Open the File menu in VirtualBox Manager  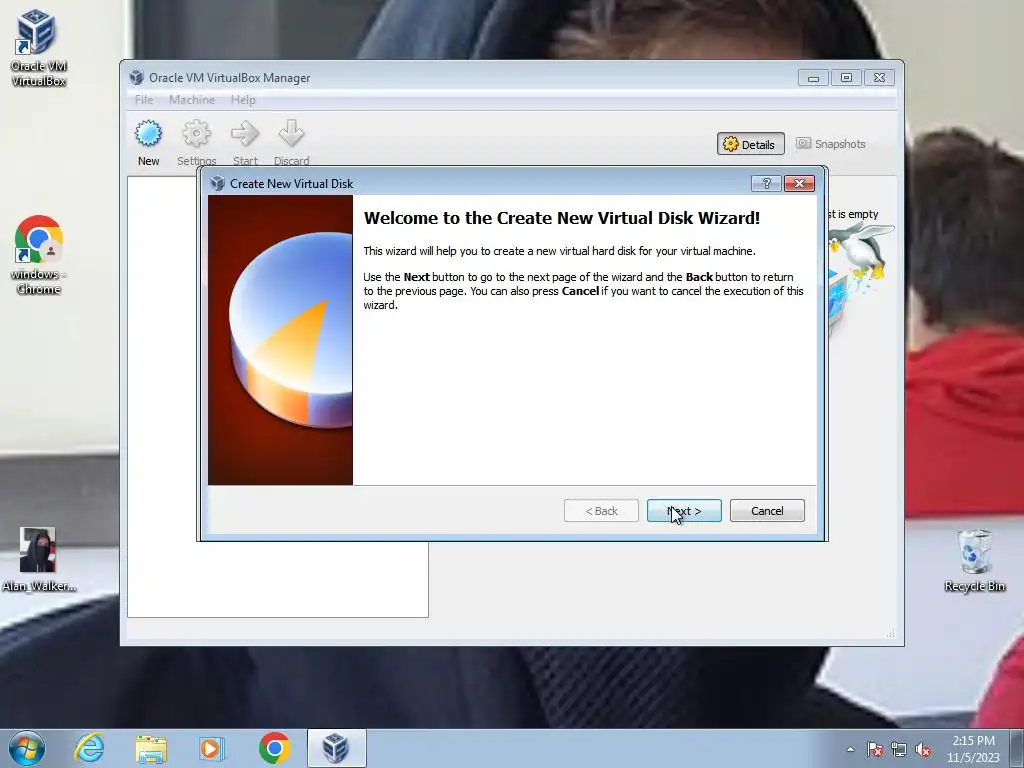[x=144, y=100]
